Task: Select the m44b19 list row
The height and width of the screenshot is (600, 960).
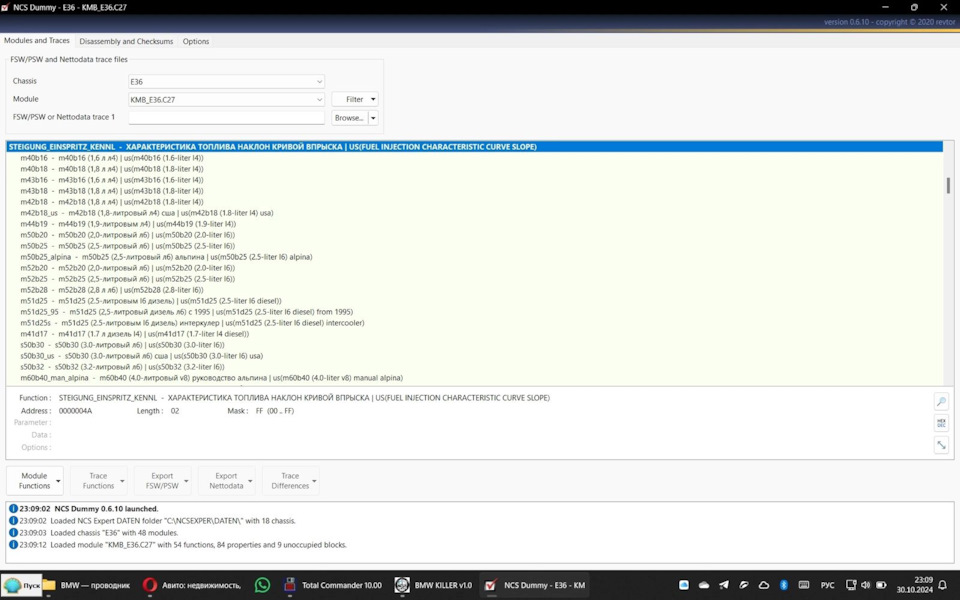Action: (474, 224)
